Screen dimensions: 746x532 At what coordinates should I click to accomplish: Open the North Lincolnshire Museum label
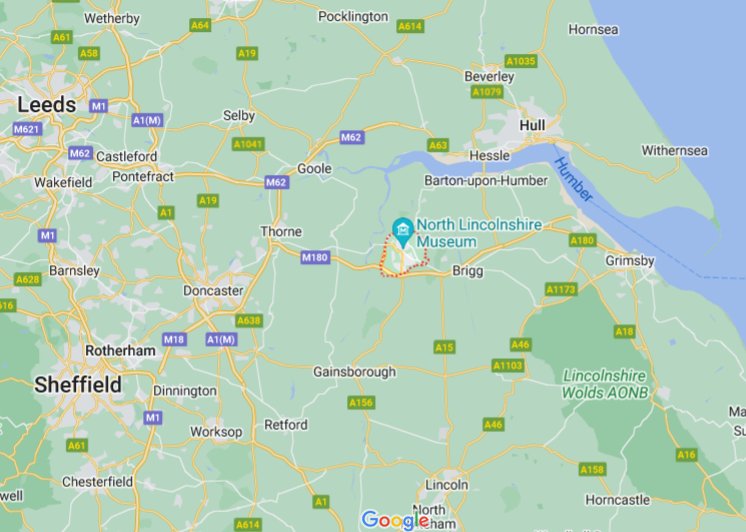click(479, 233)
